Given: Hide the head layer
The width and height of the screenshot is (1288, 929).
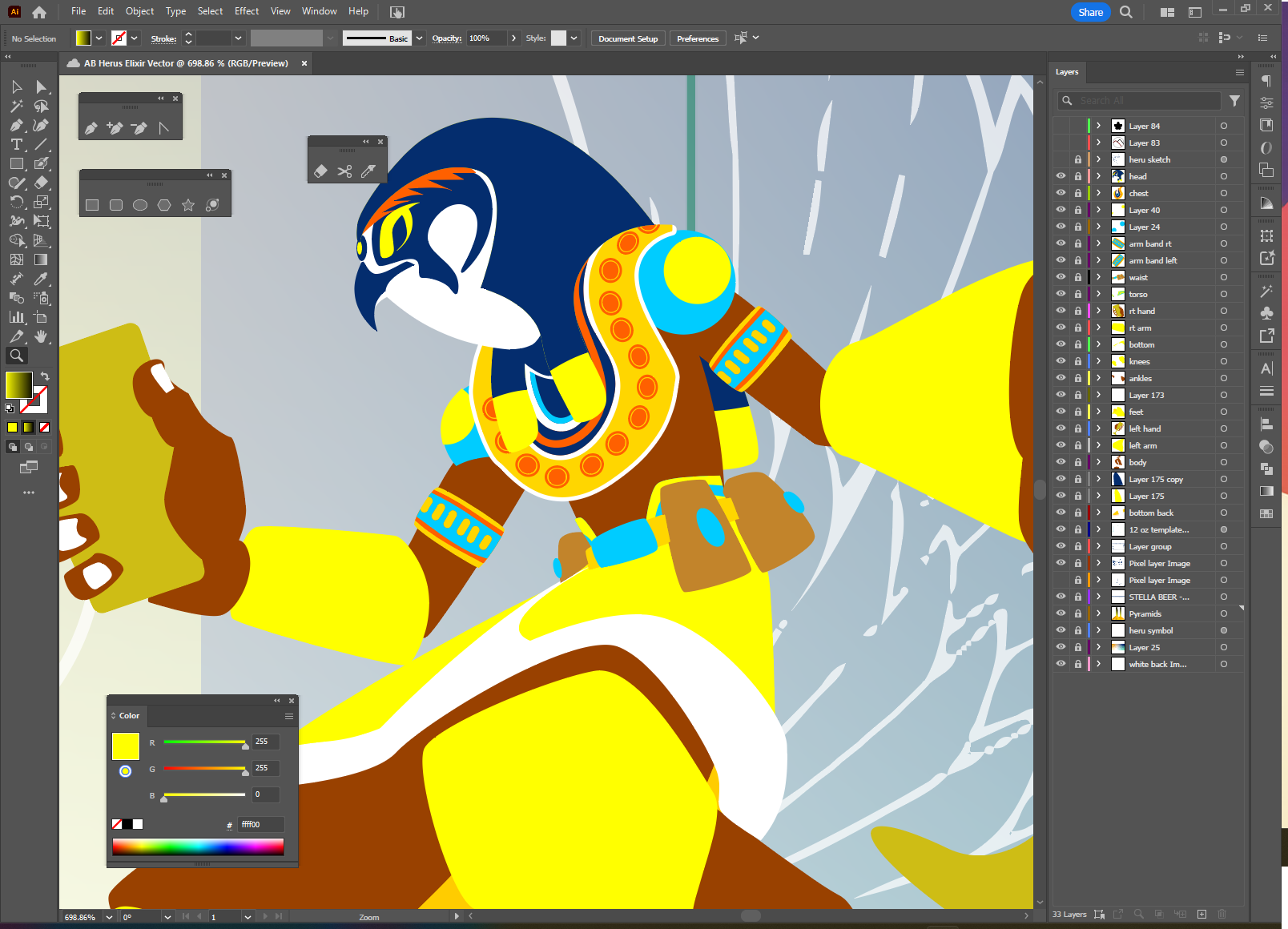Looking at the screenshot, I should 1061,176.
